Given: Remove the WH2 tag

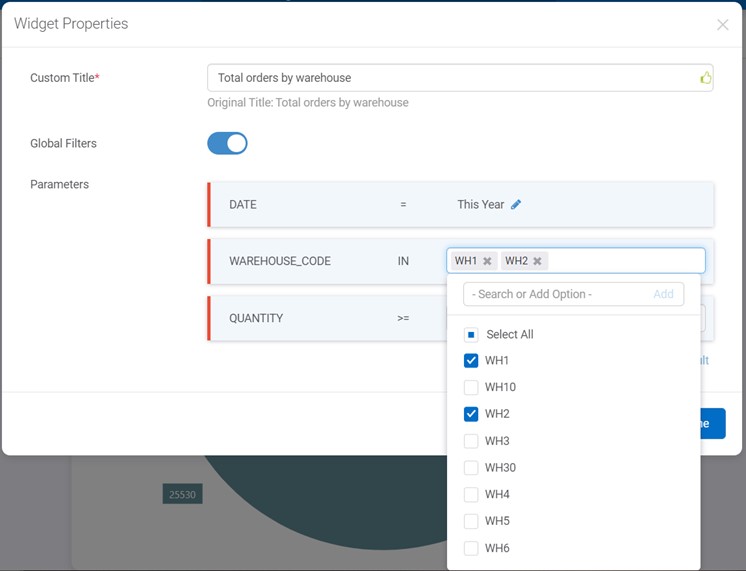Looking at the screenshot, I should tap(537, 261).
